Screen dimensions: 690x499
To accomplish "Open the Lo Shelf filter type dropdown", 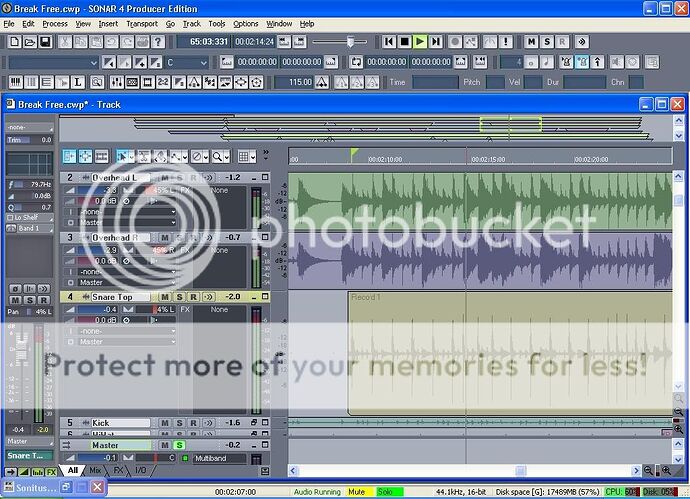I will tap(29, 217).
